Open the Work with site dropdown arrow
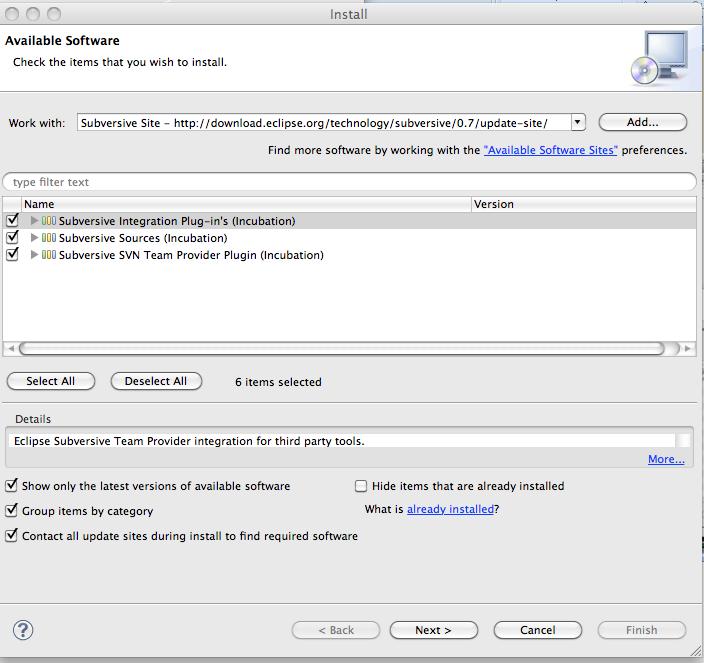Viewport: 704px width, 663px height. click(x=578, y=122)
